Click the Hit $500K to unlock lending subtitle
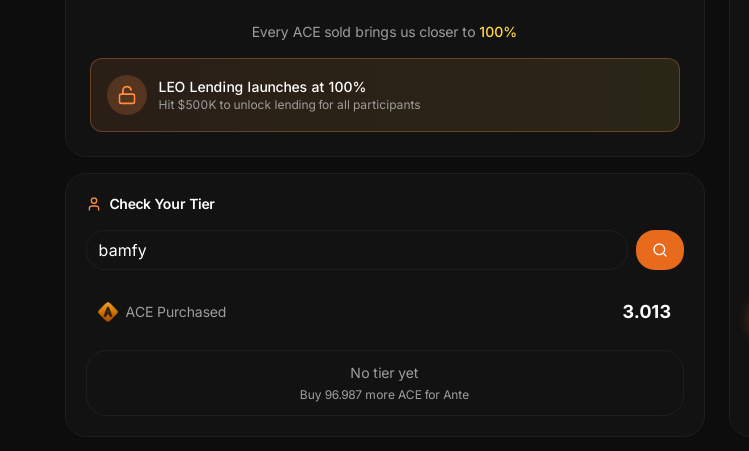 [x=289, y=105]
